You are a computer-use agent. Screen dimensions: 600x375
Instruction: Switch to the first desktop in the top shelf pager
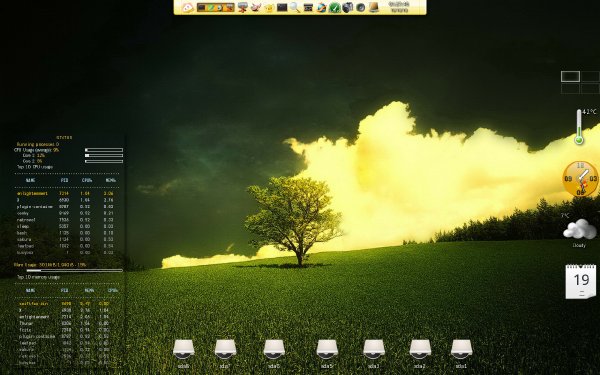click(x=201, y=7)
